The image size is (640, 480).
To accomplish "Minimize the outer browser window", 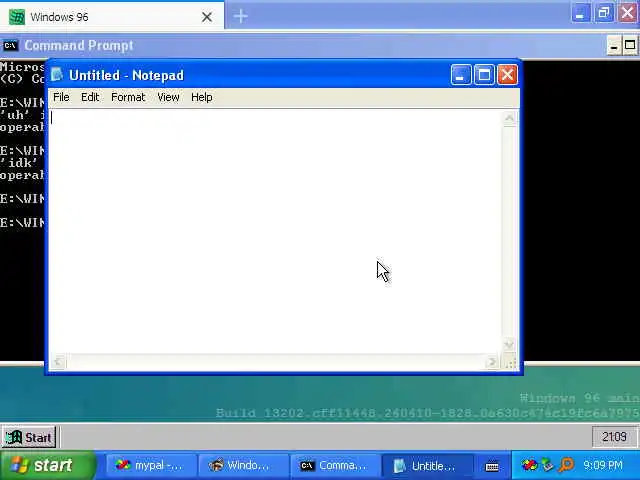I will point(580,13).
